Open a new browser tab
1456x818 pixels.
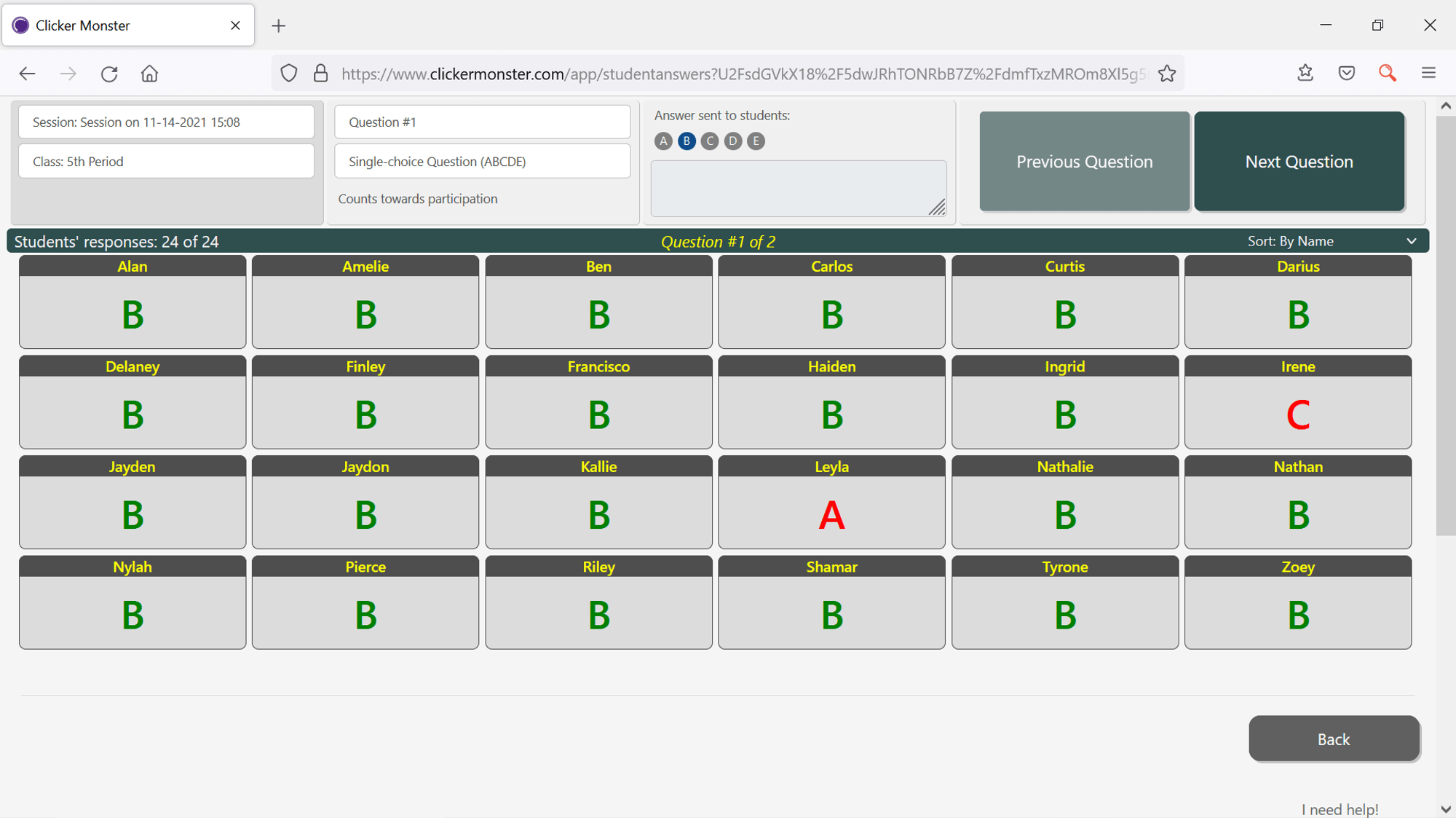click(x=279, y=25)
